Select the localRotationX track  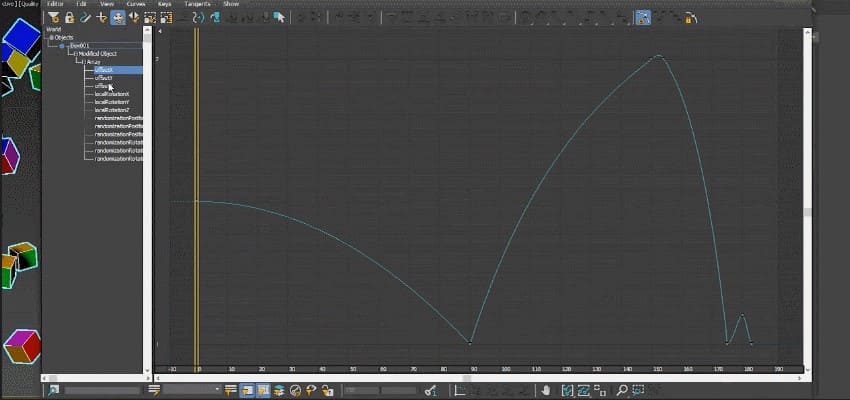[112, 94]
